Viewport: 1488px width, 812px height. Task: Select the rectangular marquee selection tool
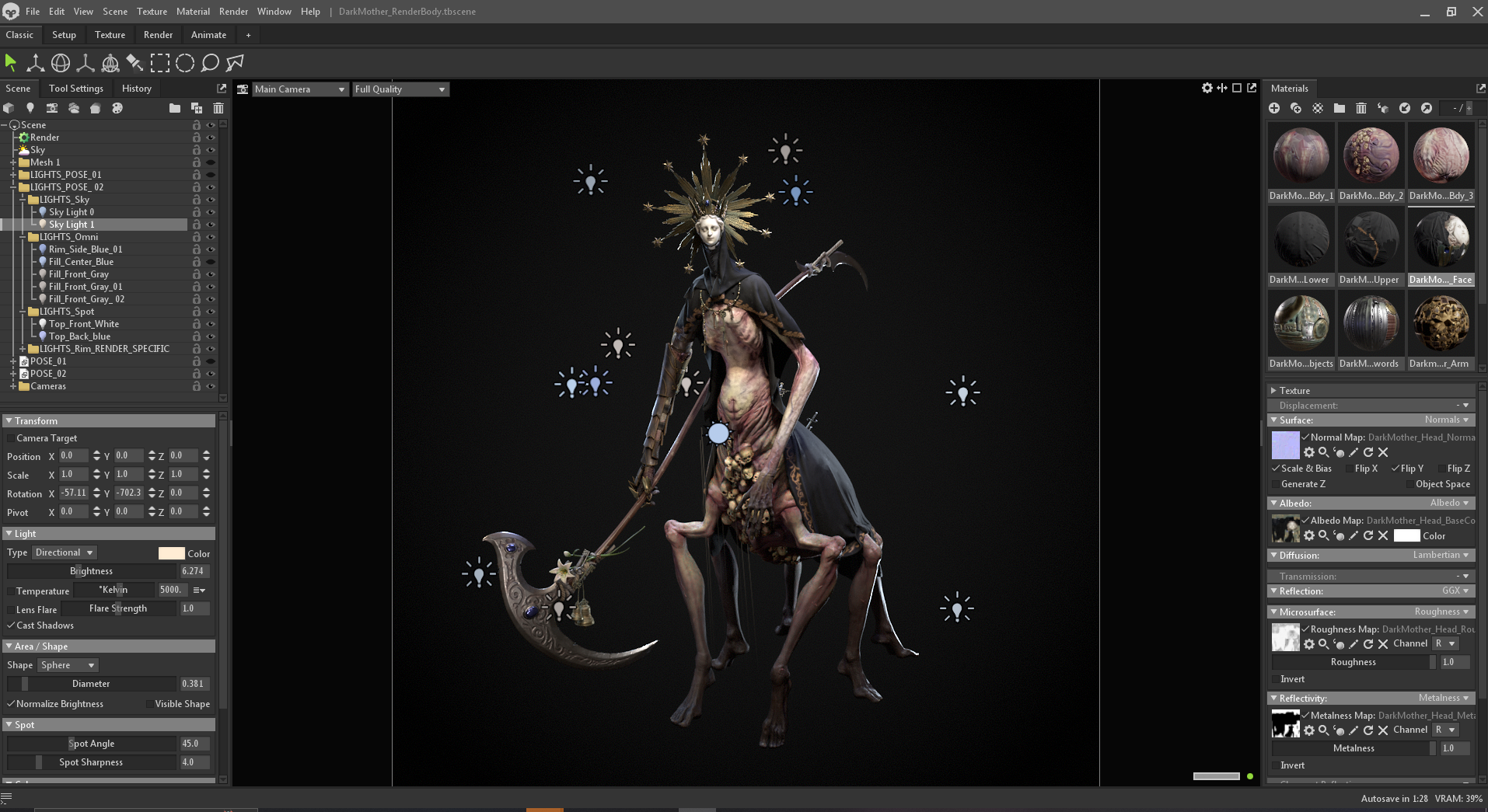[160, 63]
